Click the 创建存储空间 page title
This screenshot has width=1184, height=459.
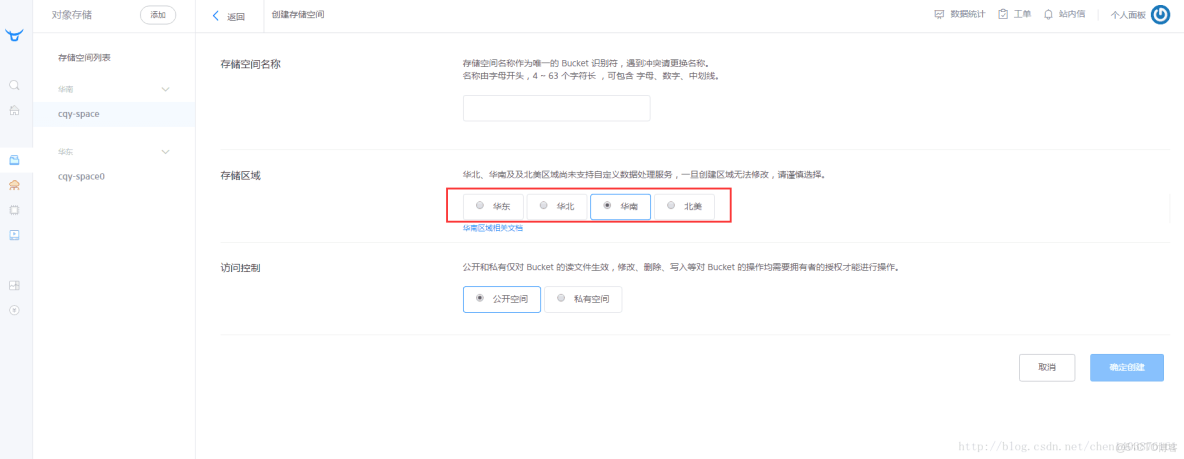pyautogui.click(x=298, y=14)
